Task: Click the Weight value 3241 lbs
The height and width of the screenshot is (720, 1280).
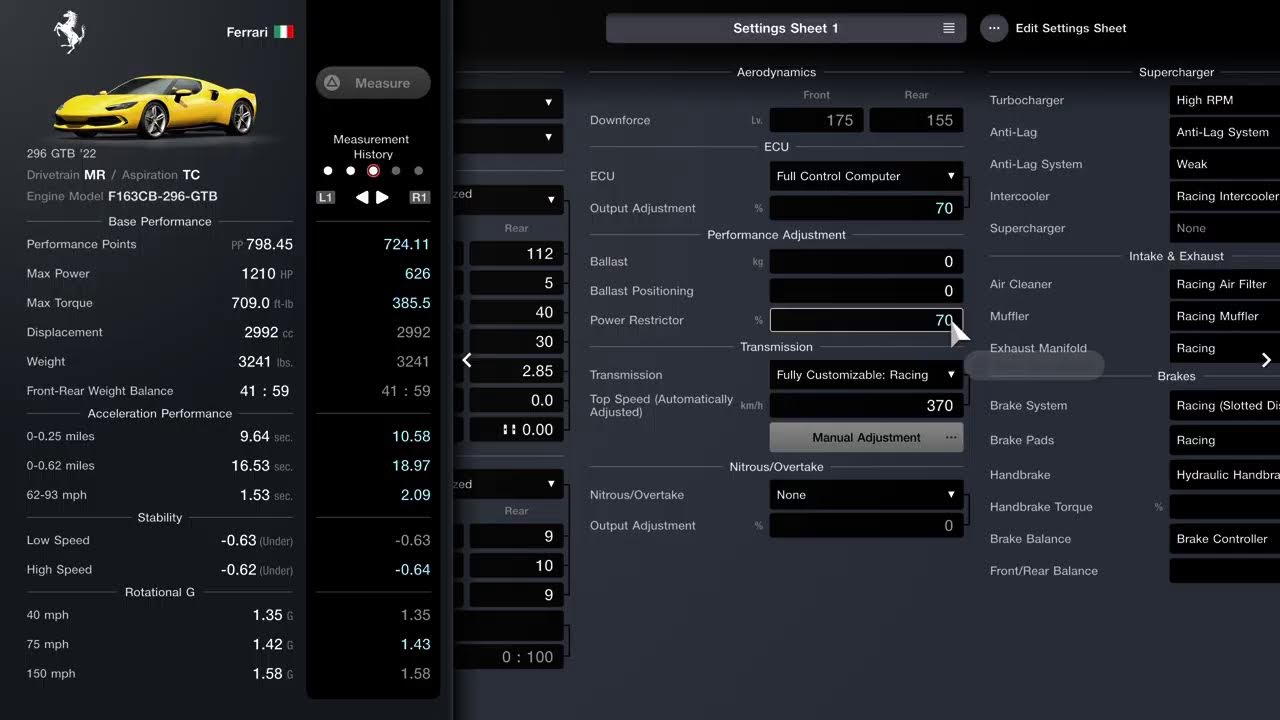Action: click(265, 361)
